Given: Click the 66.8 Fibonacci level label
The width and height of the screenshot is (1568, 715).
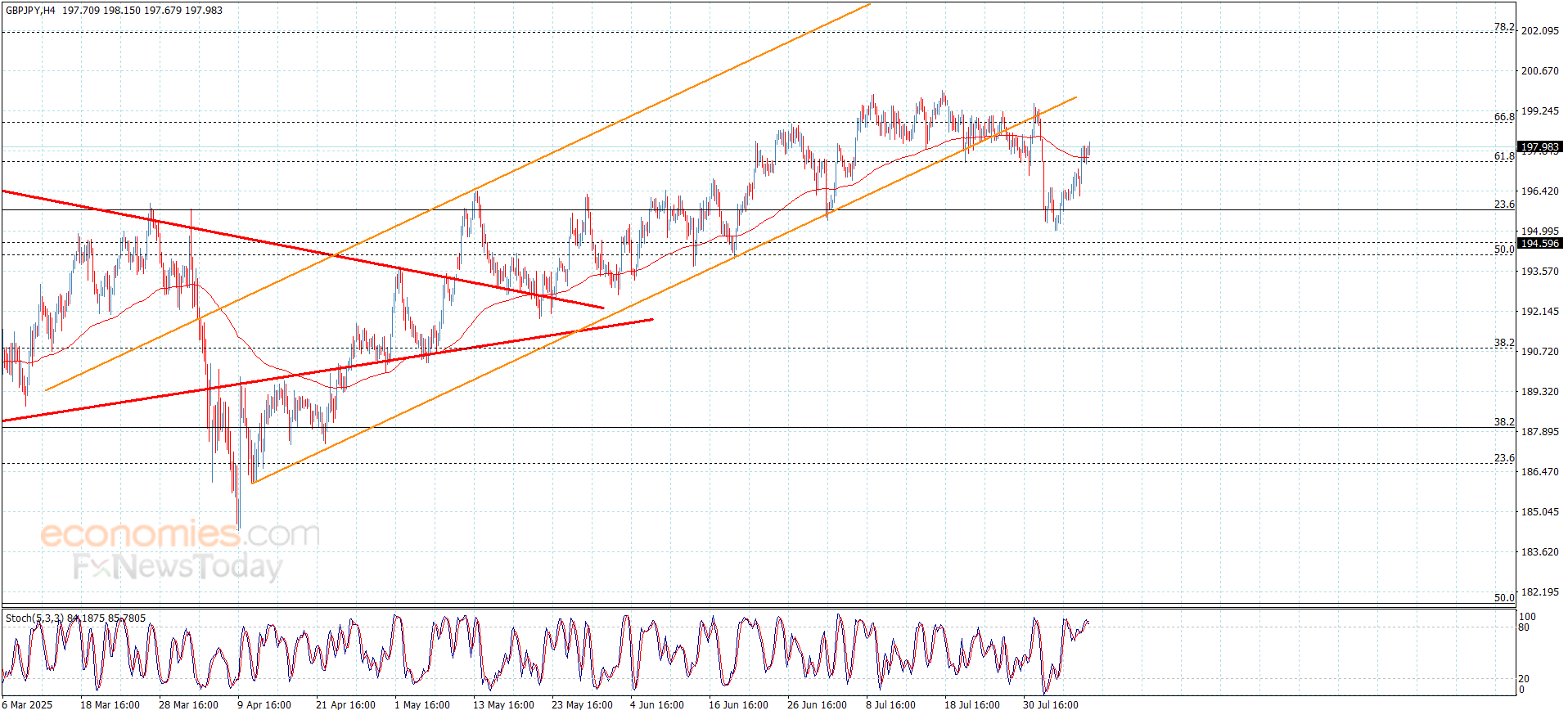Looking at the screenshot, I should (x=1504, y=117).
